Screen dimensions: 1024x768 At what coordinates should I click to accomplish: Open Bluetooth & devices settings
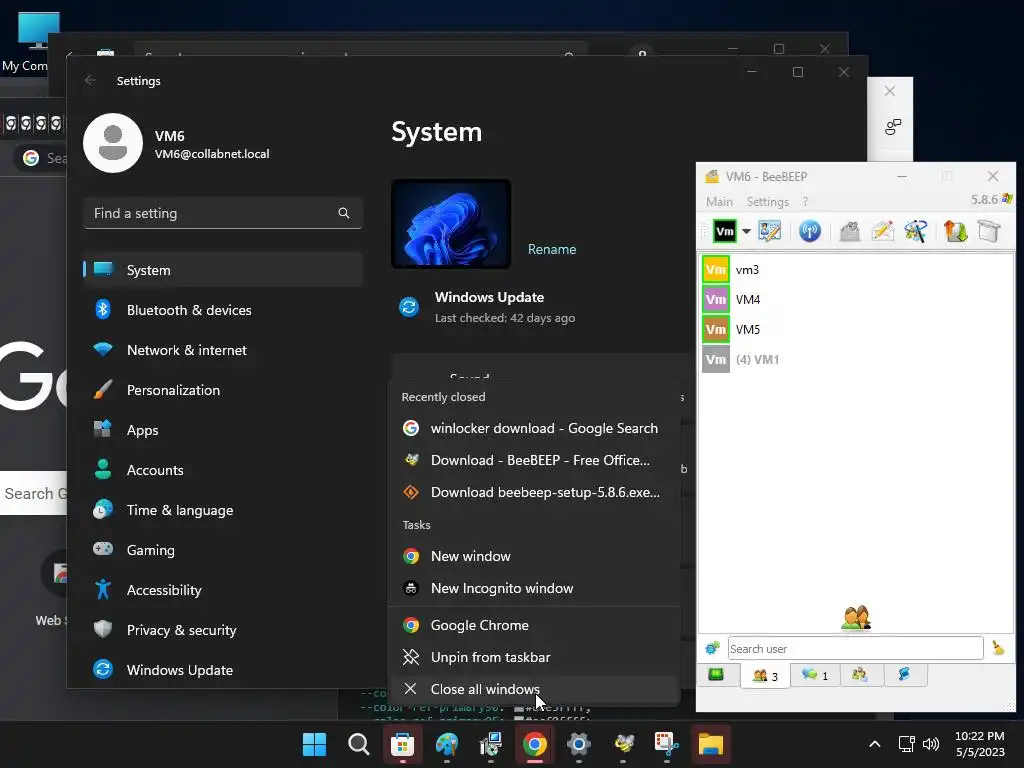223,310
